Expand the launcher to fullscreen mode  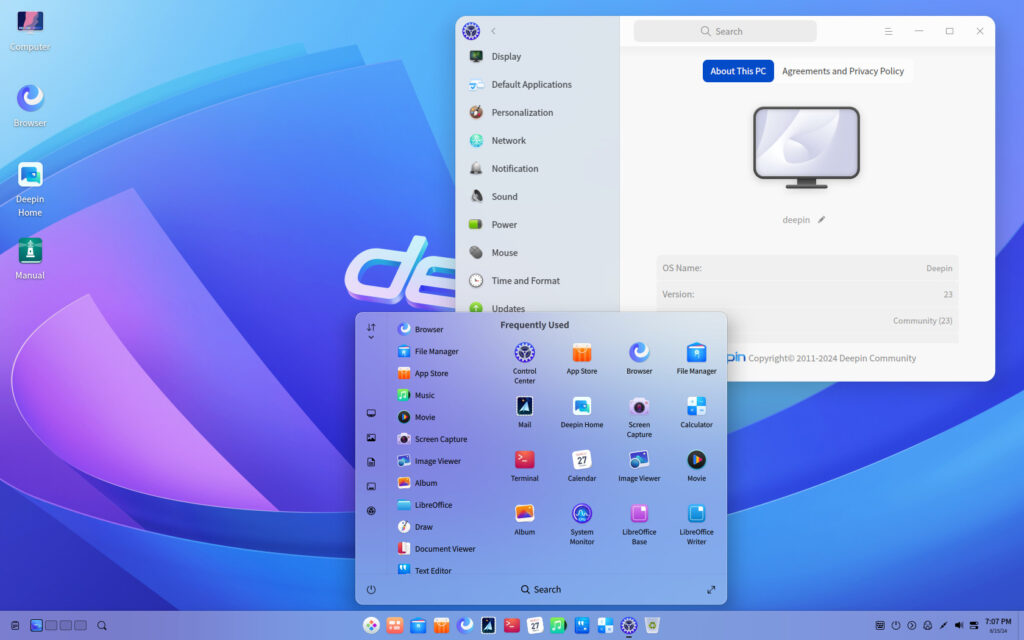[711, 590]
